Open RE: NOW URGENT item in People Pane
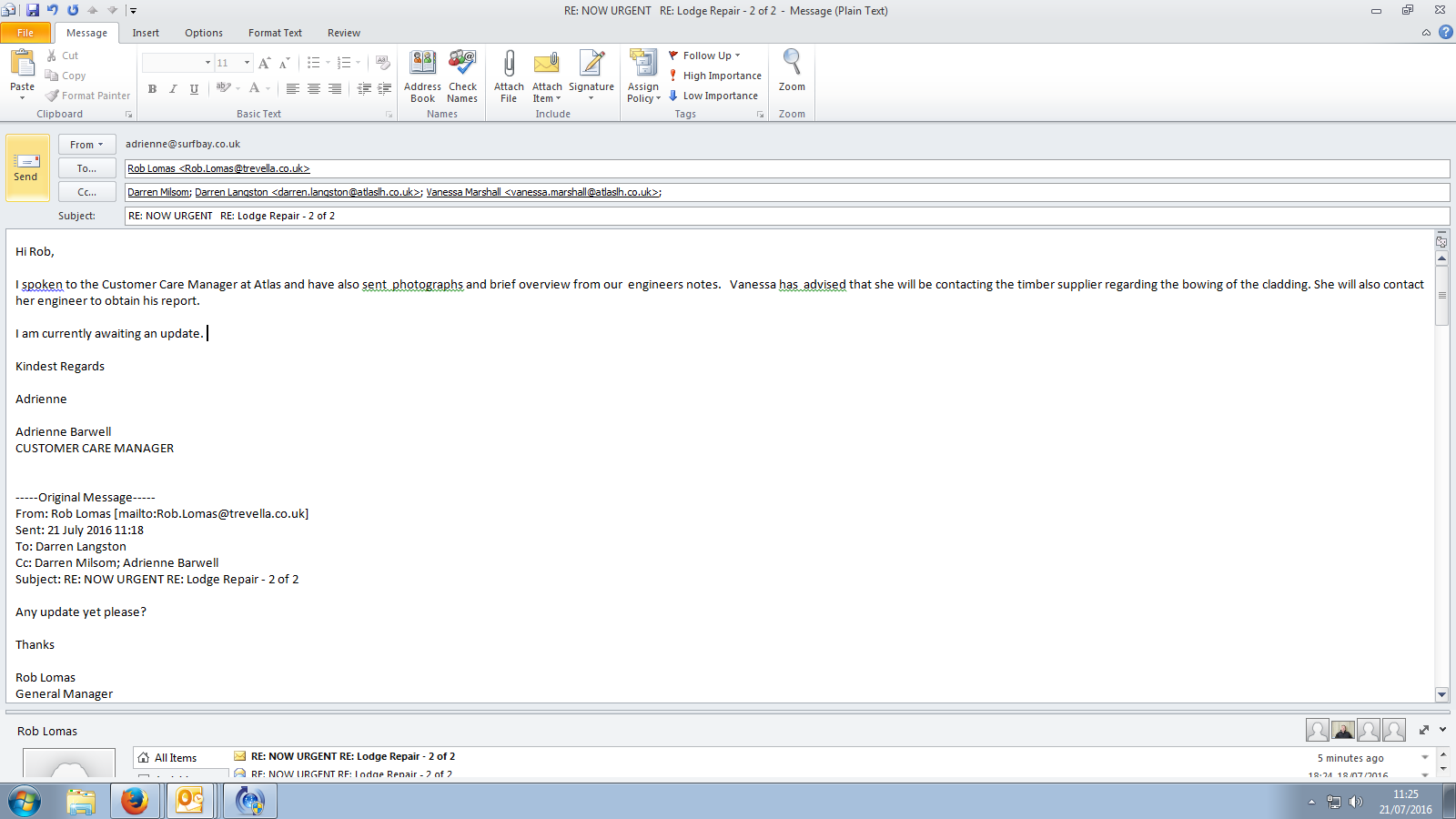The width and height of the screenshot is (1456, 819). [x=353, y=756]
